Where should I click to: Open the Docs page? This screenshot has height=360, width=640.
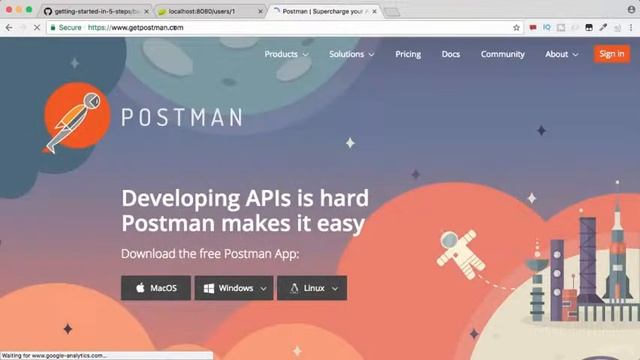click(451, 54)
